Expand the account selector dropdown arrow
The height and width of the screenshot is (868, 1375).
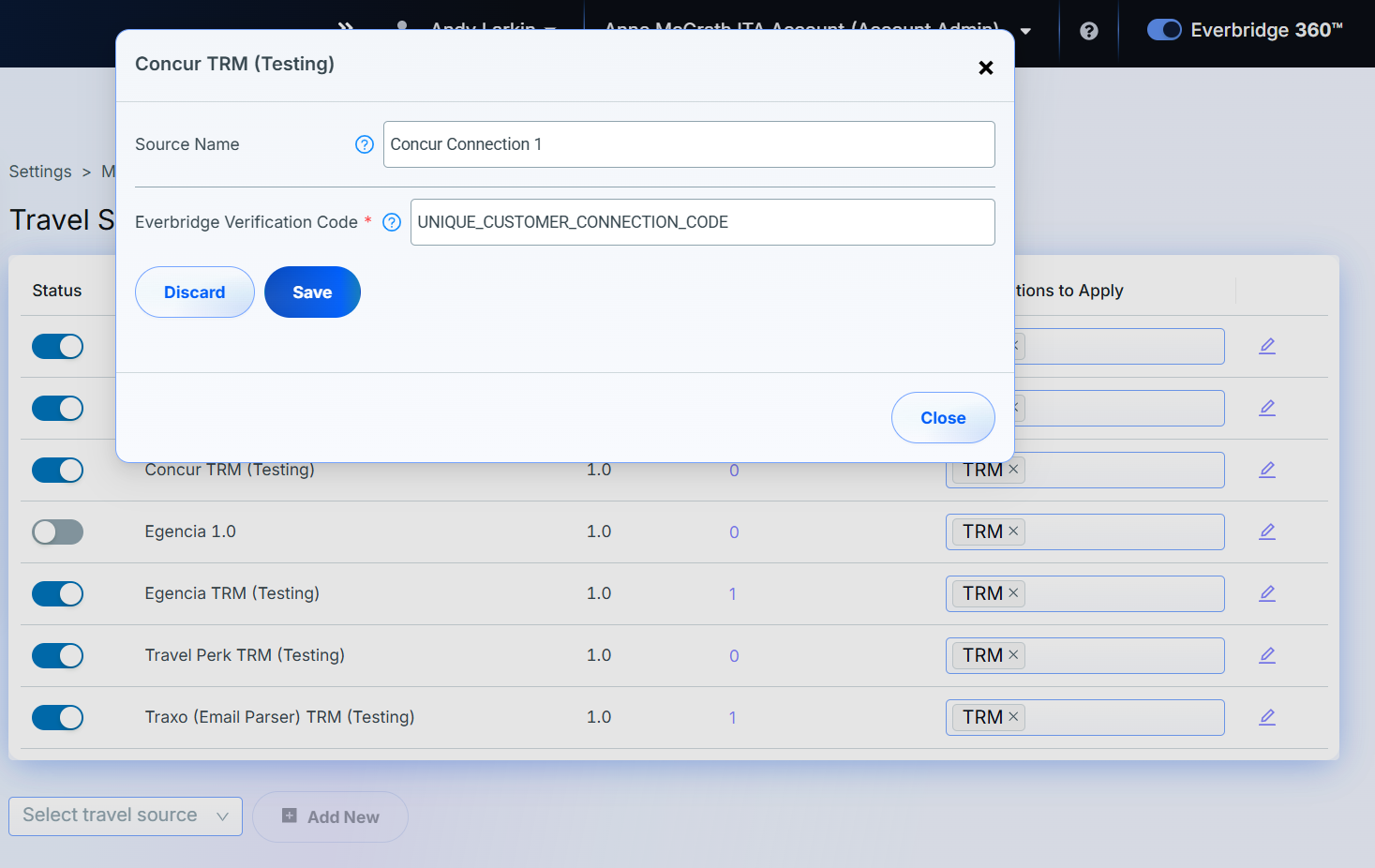tap(1025, 31)
